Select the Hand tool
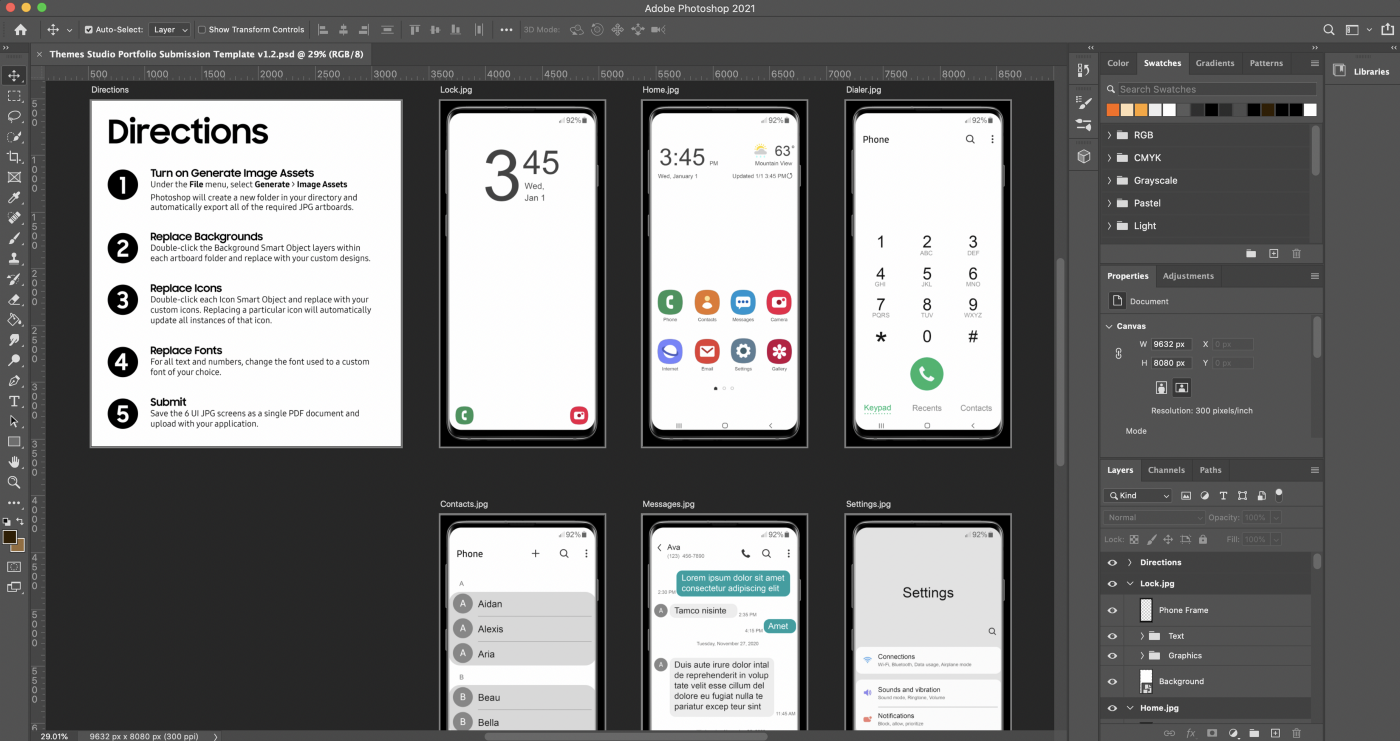The width and height of the screenshot is (1400, 741). click(14, 462)
